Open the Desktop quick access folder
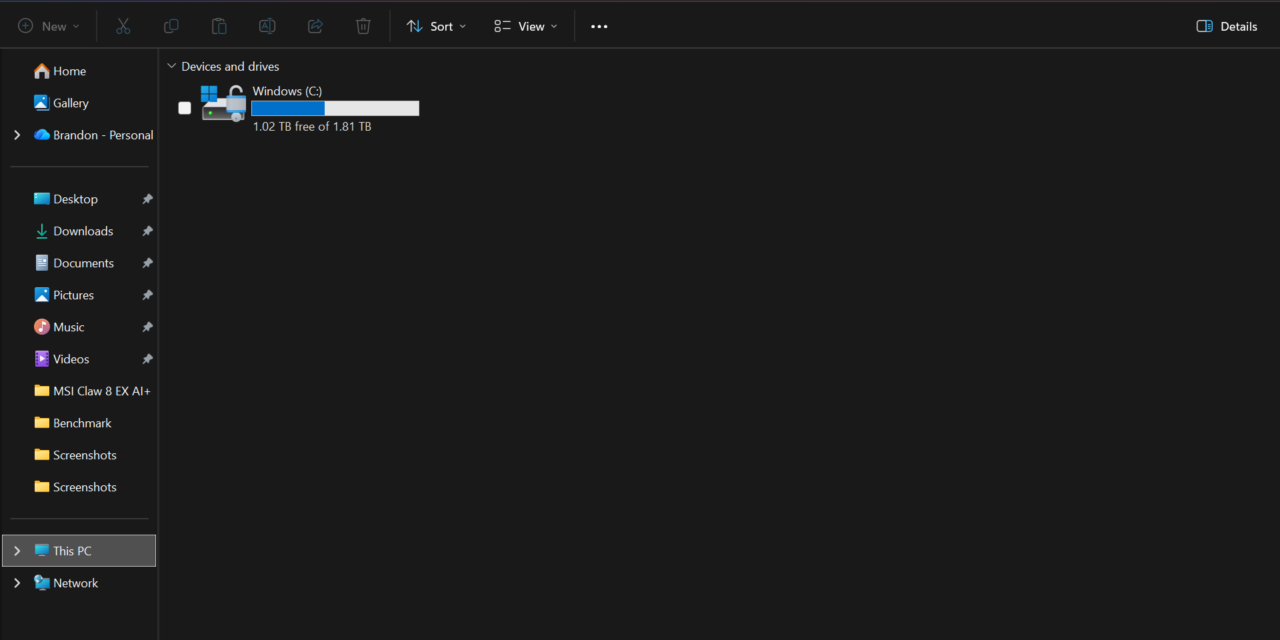 (x=66, y=199)
